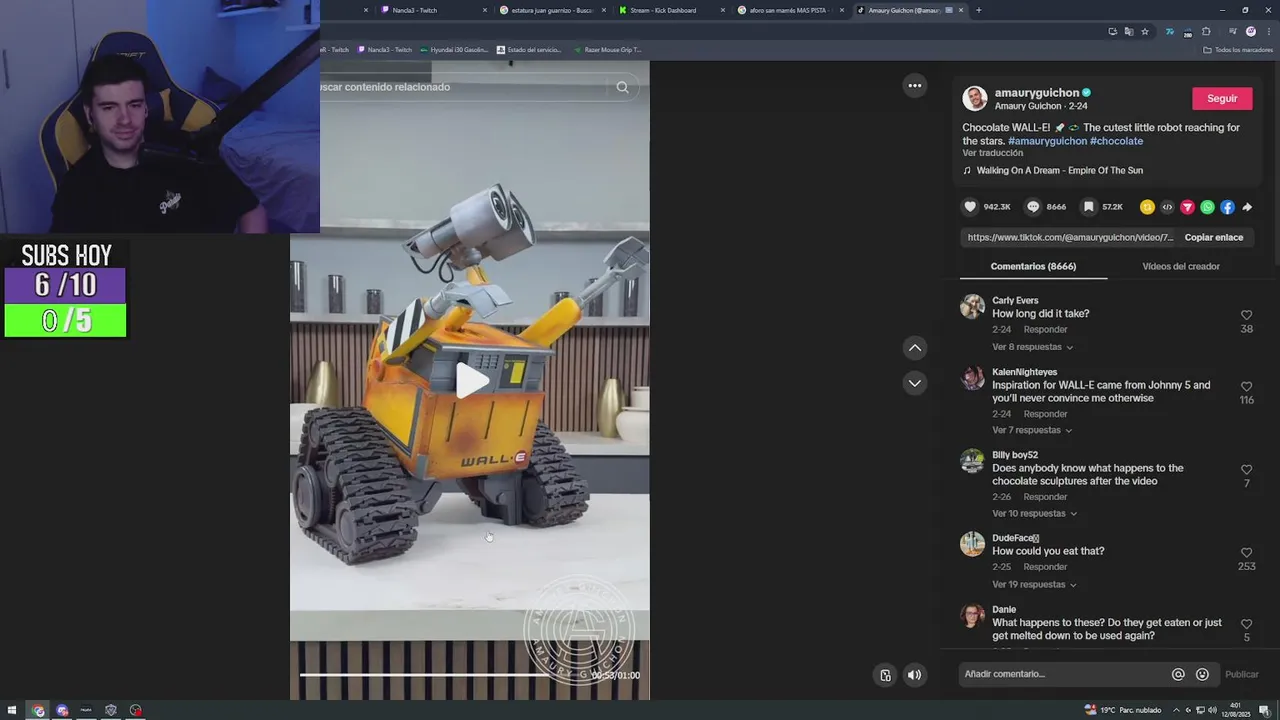This screenshot has height=720, width=1280.
Task: Click the related content search field
Action: point(465,87)
